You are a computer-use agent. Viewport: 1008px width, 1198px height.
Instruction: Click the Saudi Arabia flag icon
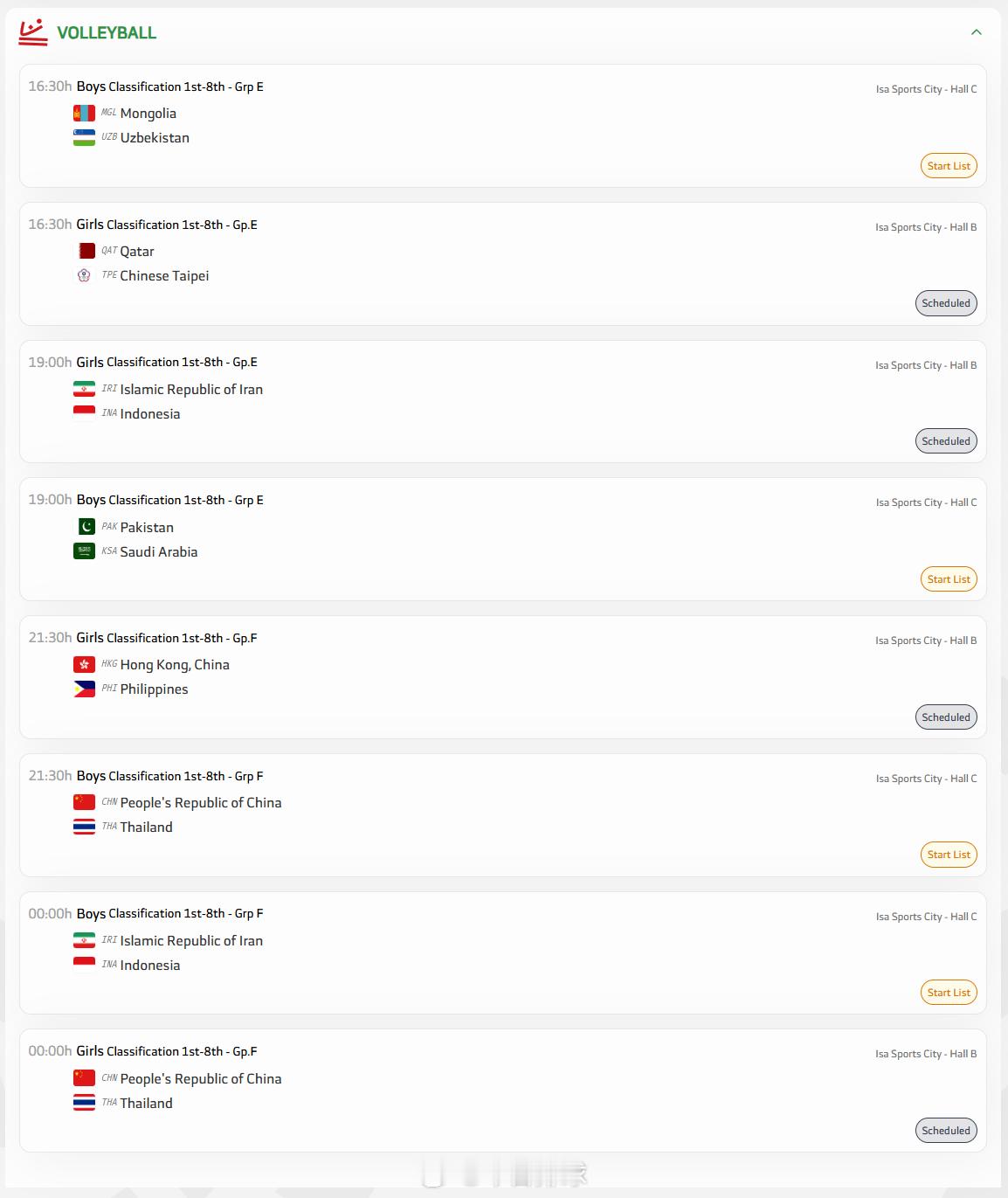pos(84,551)
